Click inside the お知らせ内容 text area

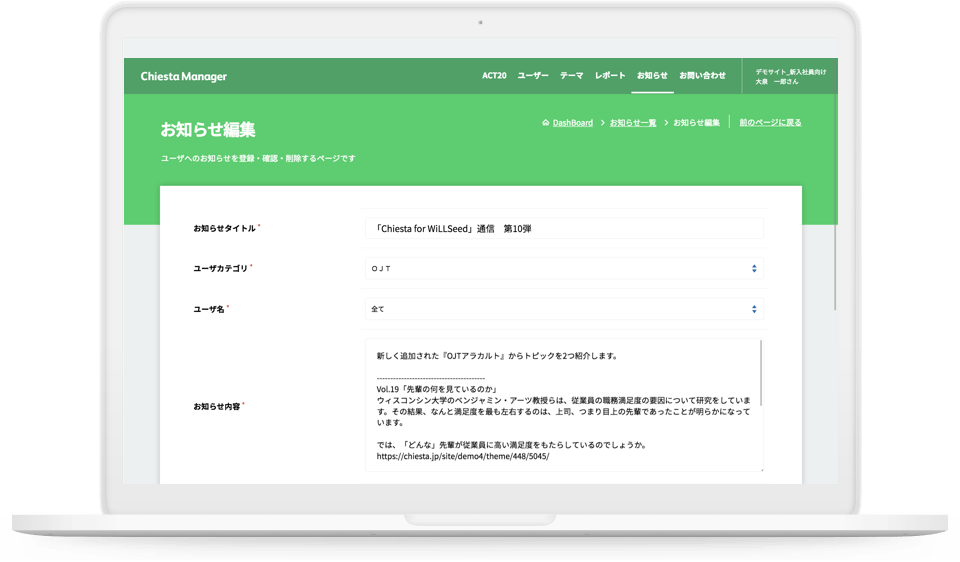pyautogui.click(x=564, y=405)
